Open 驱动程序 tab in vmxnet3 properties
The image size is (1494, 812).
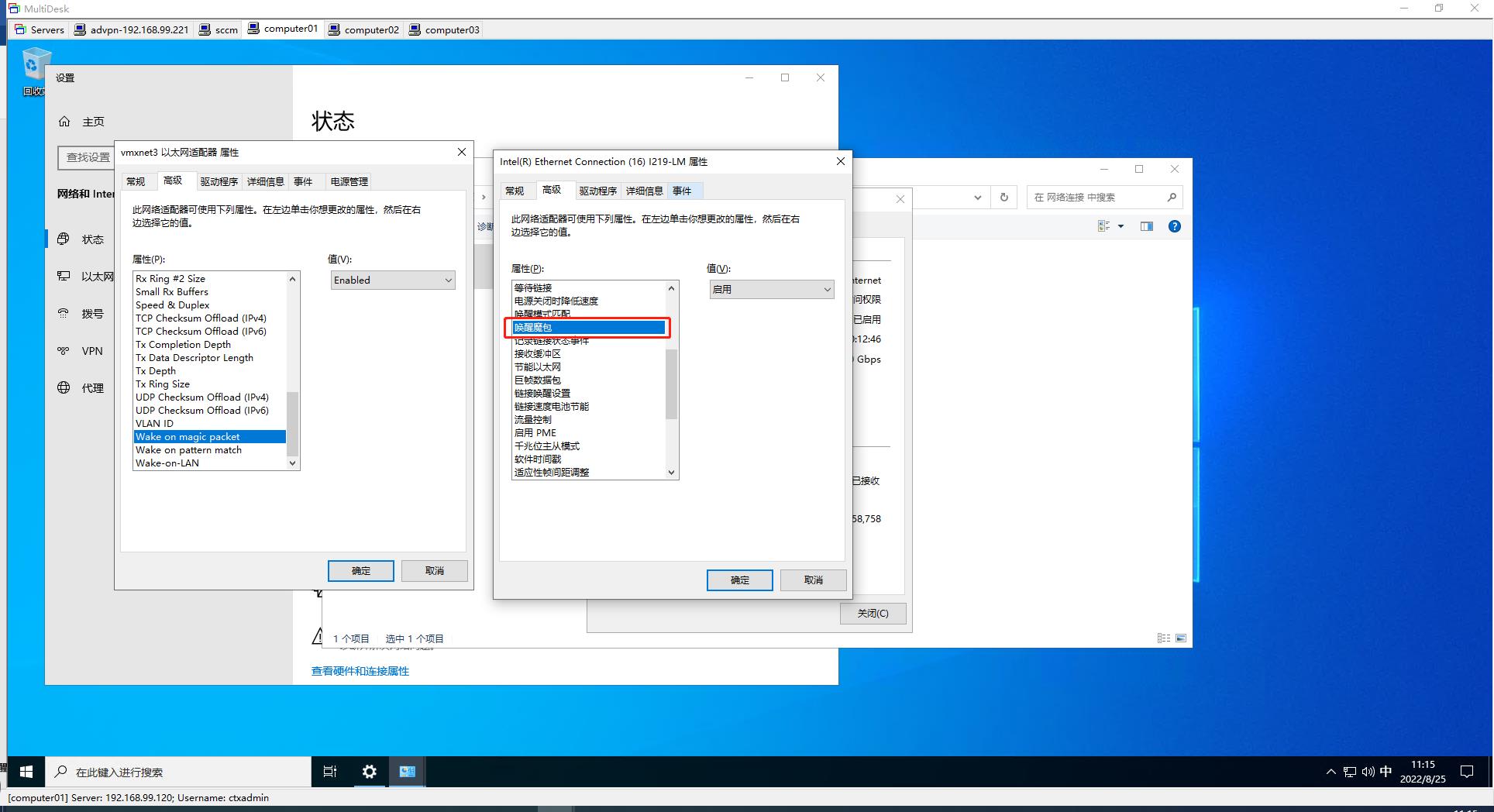tap(219, 182)
